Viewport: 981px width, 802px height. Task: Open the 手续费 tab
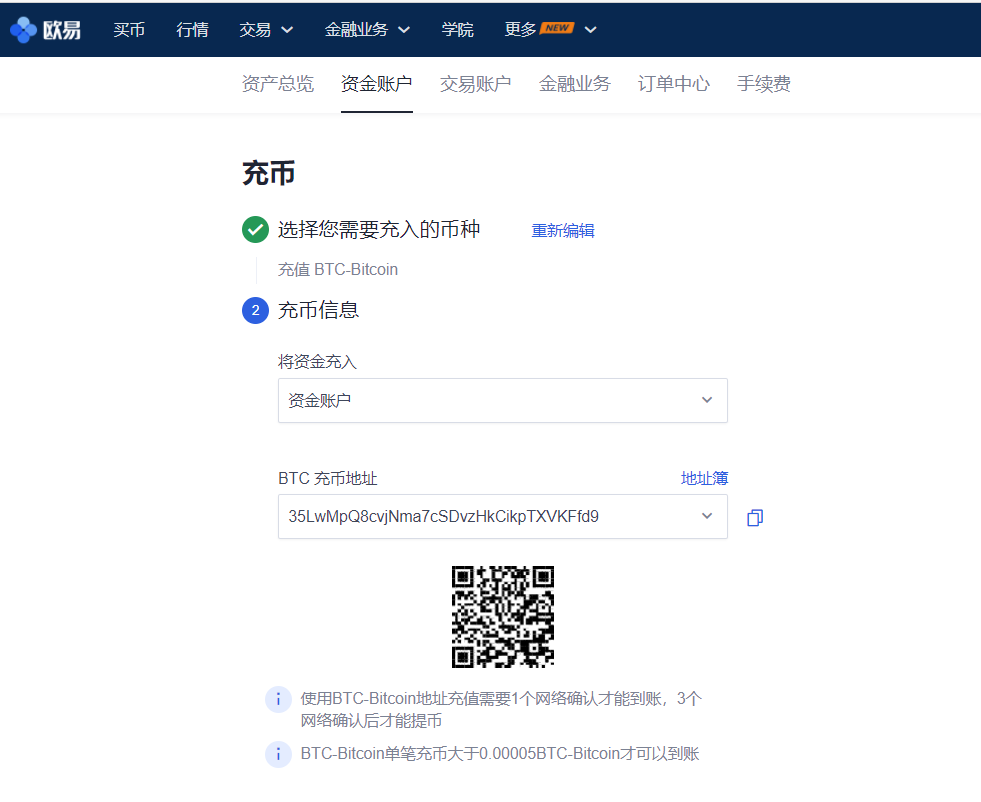pos(764,84)
